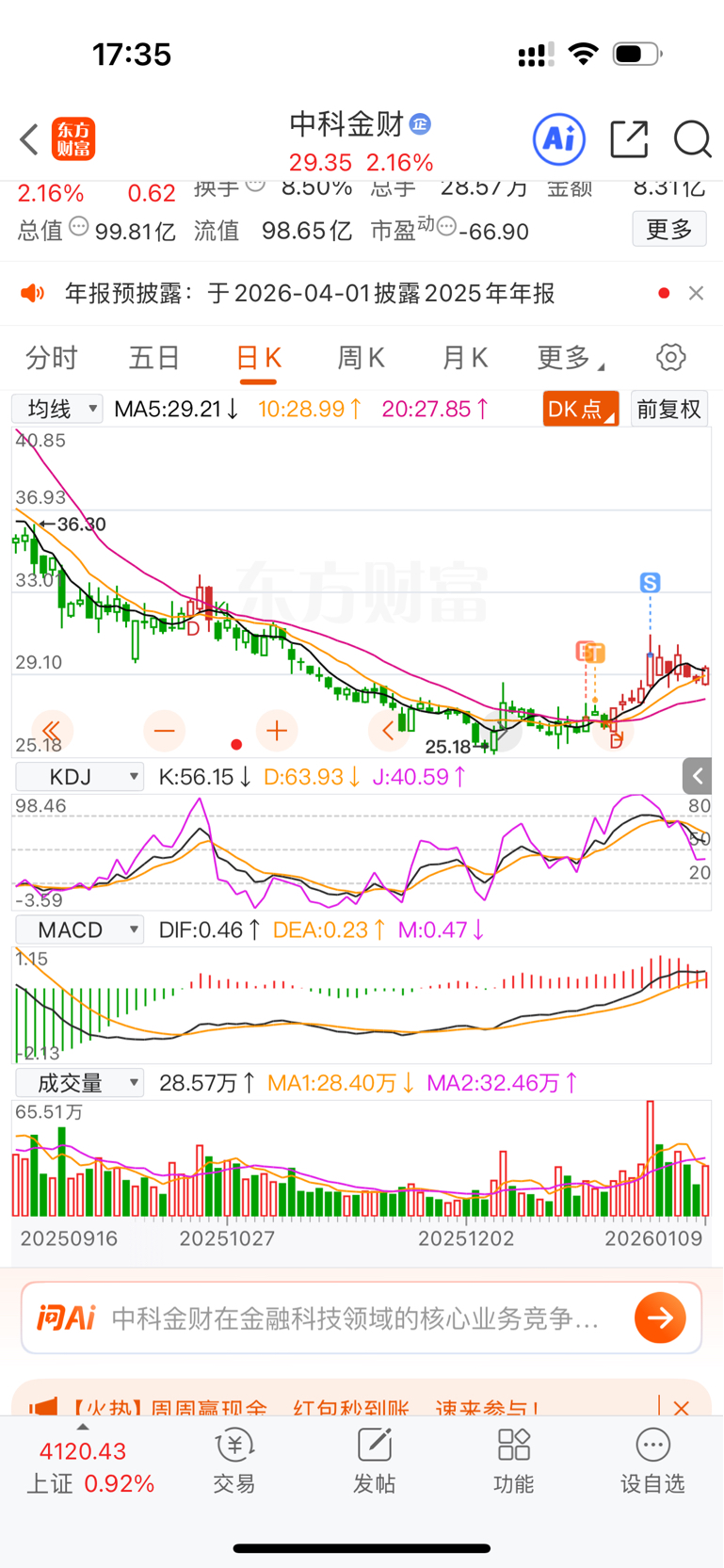Screen dimensions: 724x1568
Task: Open the search magnifier icon
Action: click(692, 139)
